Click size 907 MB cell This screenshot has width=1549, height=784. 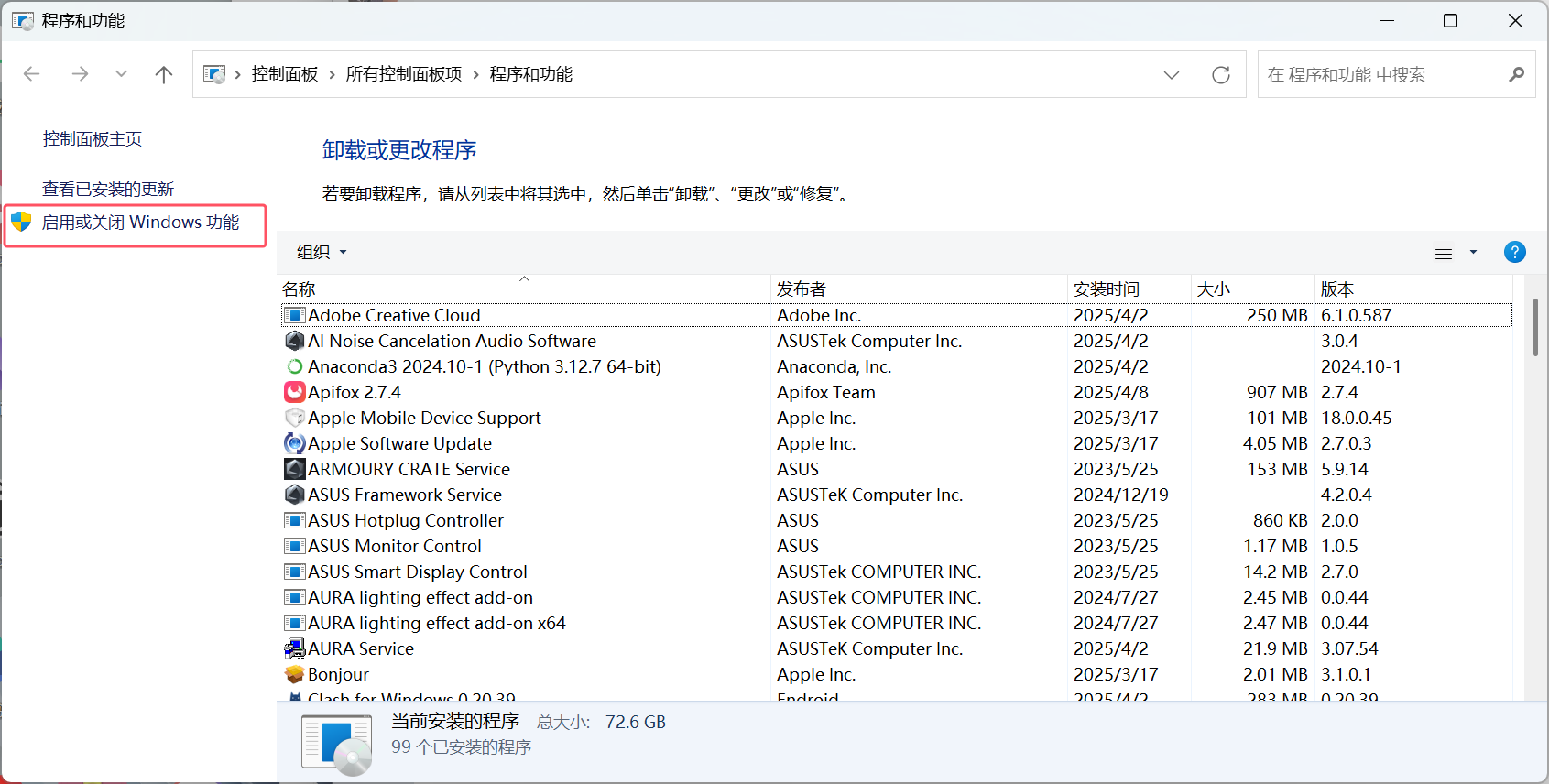pos(1277,392)
